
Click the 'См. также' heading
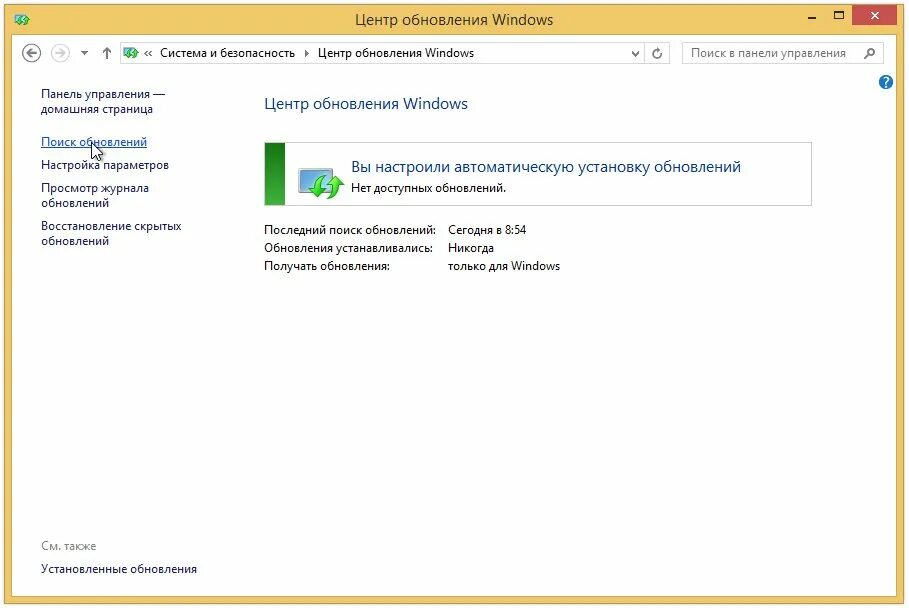click(x=68, y=546)
